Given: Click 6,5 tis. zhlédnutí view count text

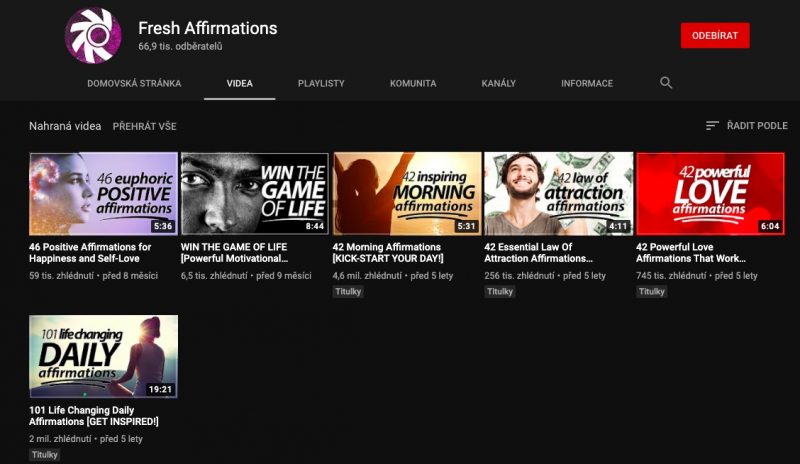Looking at the screenshot, I should [214, 276].
